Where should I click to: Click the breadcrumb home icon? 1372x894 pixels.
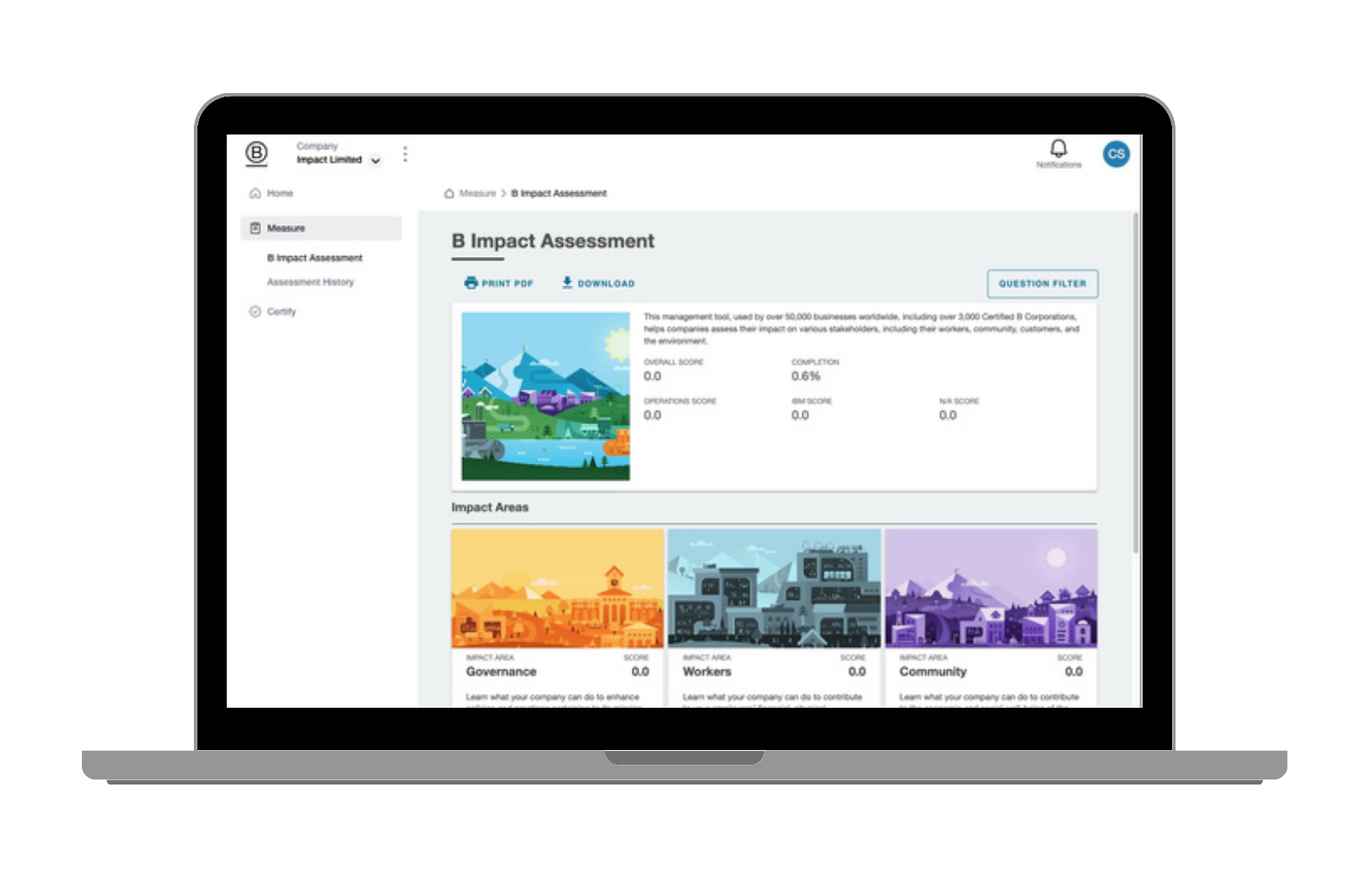coord(449,193)
